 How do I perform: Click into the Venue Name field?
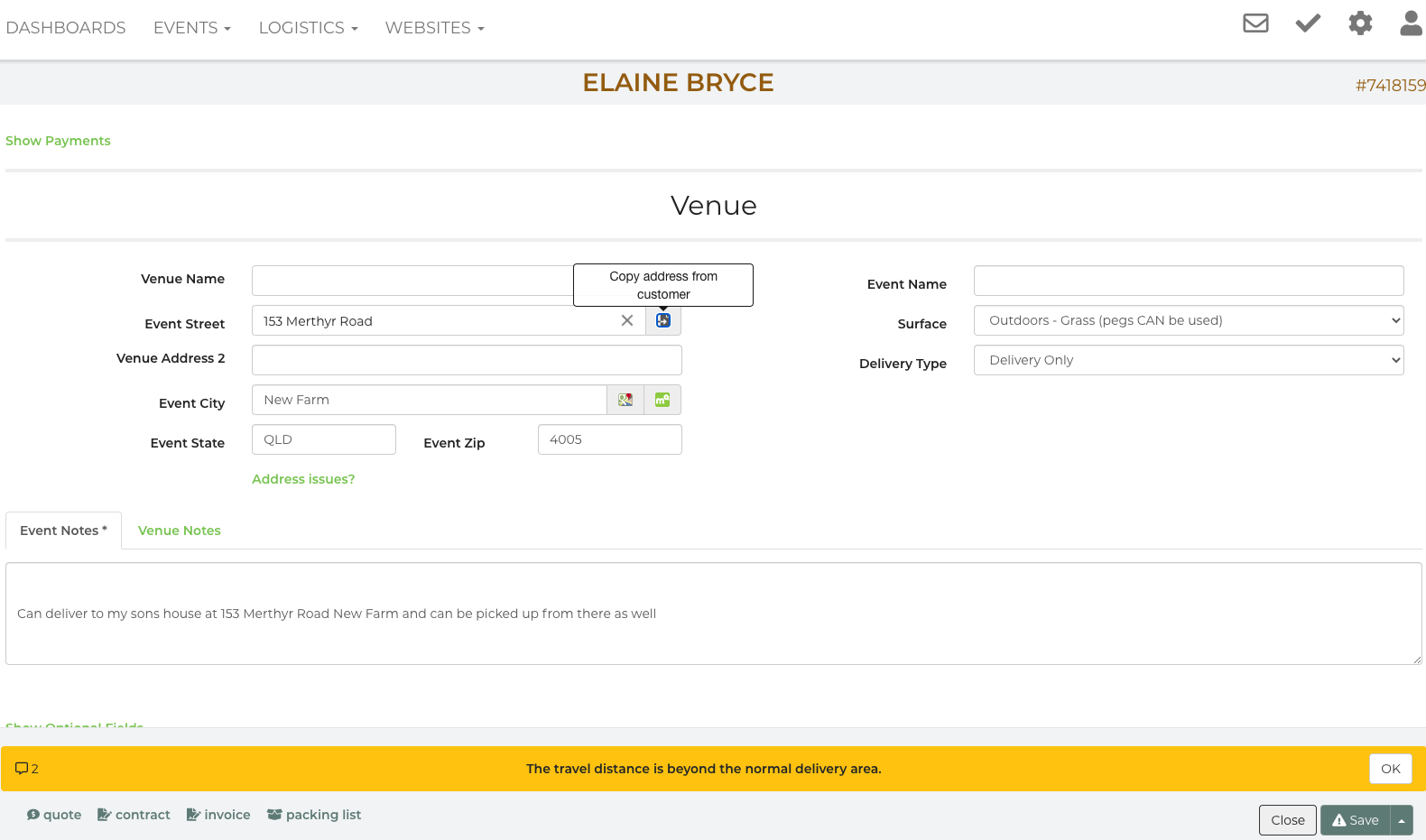point(412,281)
